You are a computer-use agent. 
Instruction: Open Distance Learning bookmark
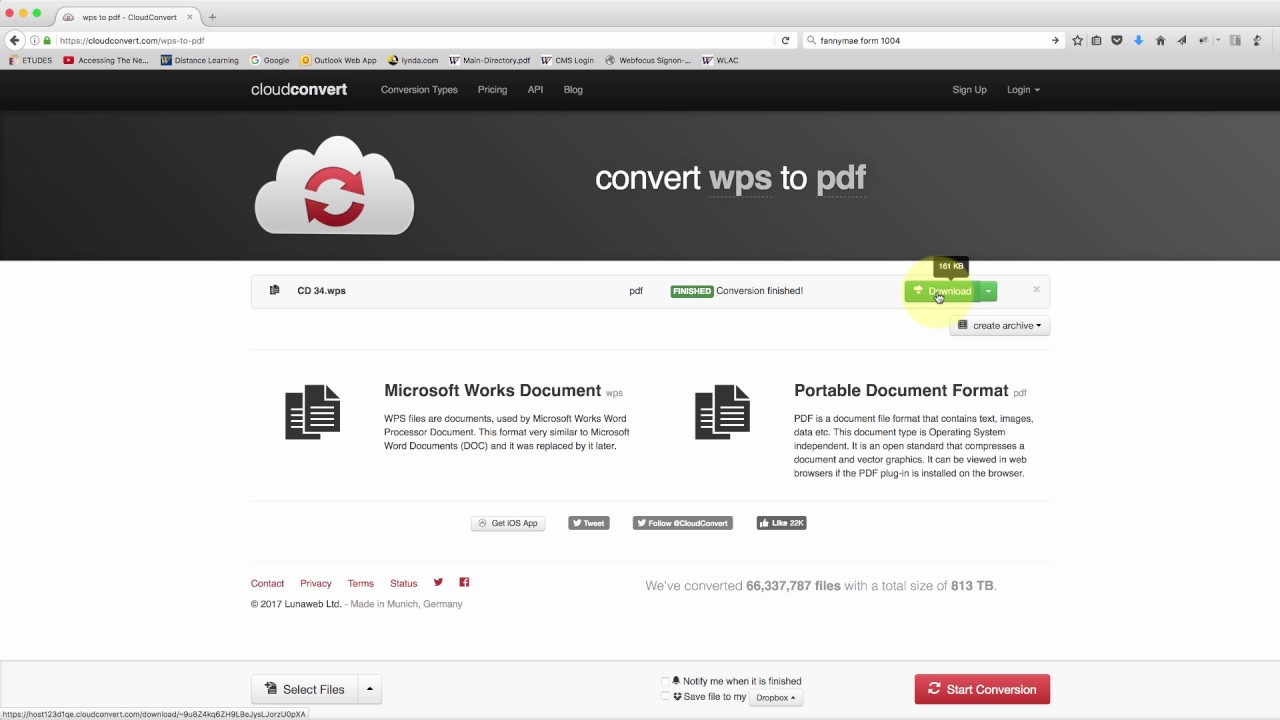point(200,60)
